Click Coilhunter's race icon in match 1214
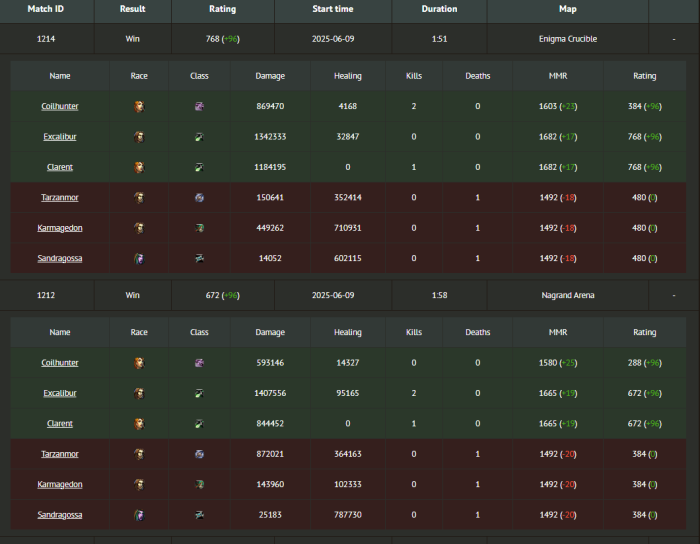The image size is (700, 544). tap(138, 106)
